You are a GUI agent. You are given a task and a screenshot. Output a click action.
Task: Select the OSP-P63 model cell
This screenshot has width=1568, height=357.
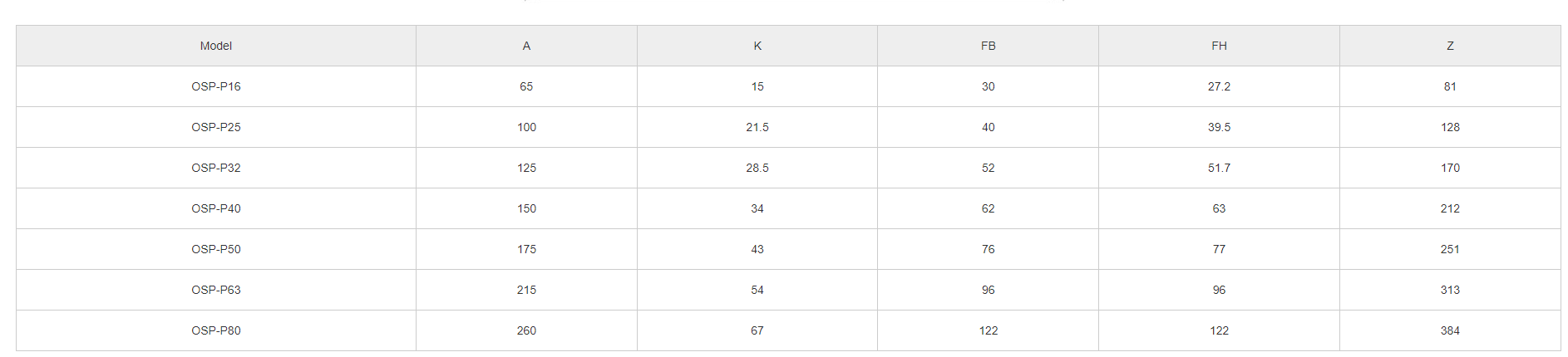(x=216, y=290)
